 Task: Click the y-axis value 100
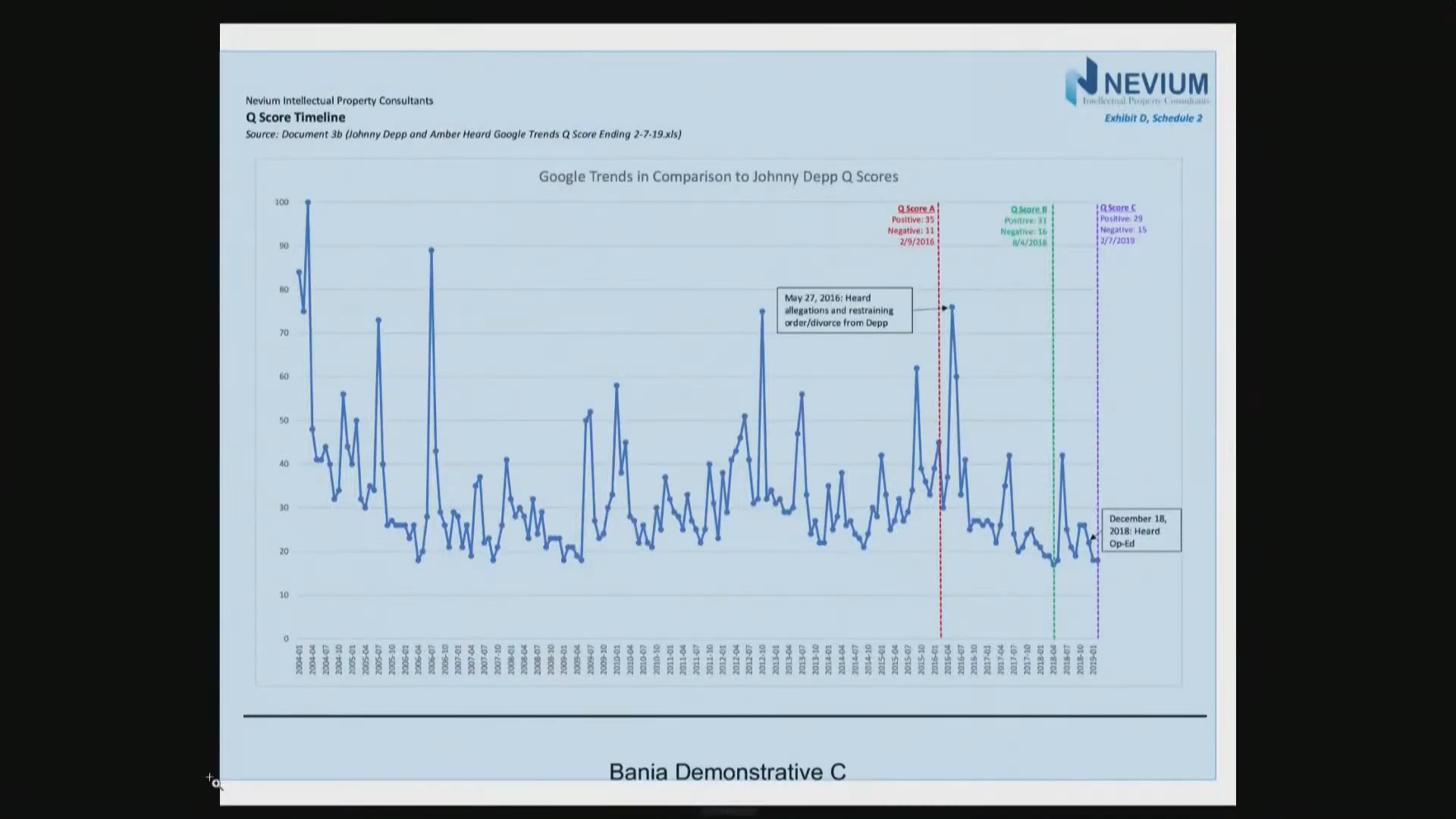(281, 202)
